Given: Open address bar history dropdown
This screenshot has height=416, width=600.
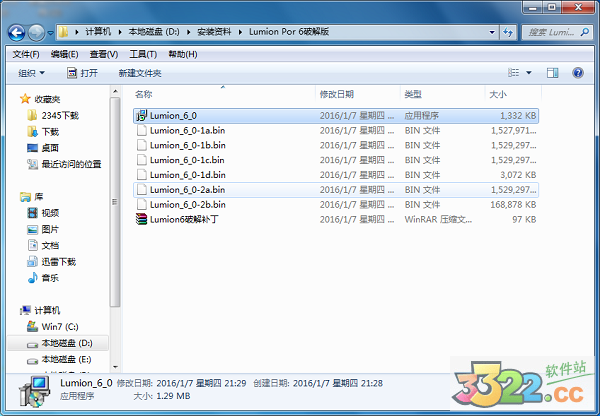Looking at the screenshot, I should 492,33.
